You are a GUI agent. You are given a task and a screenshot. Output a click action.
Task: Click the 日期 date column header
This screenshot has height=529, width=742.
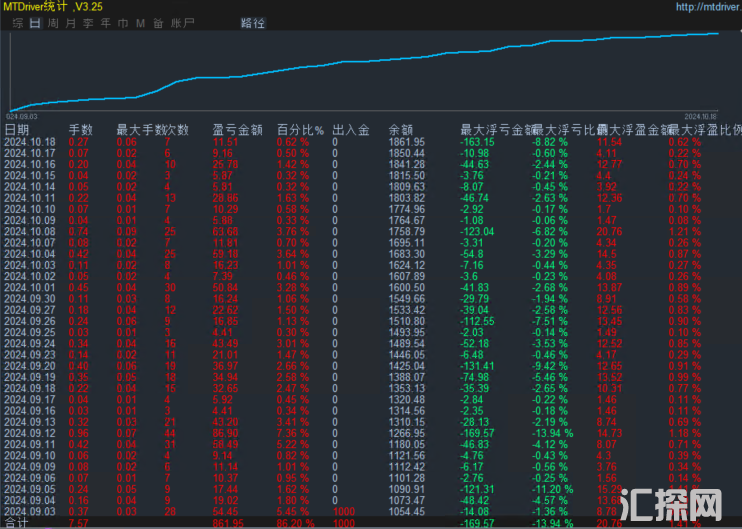[17, 130]
